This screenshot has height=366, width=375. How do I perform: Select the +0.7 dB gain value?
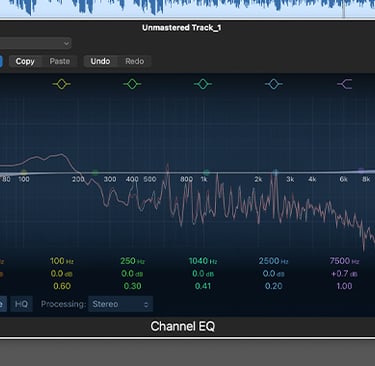tap(344, 274)
